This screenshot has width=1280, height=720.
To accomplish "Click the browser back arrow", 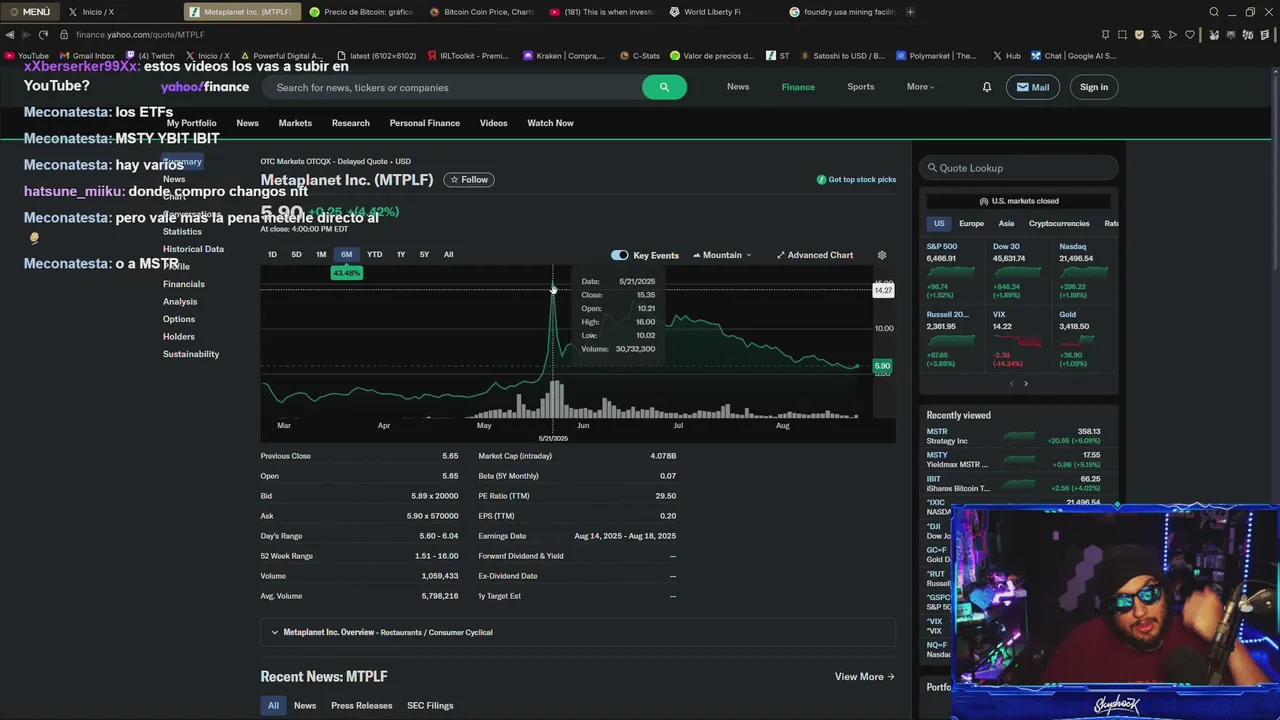I will tap(10, 35).
